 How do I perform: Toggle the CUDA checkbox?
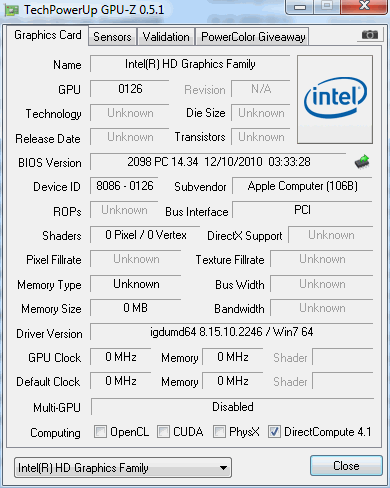[163, 431]
